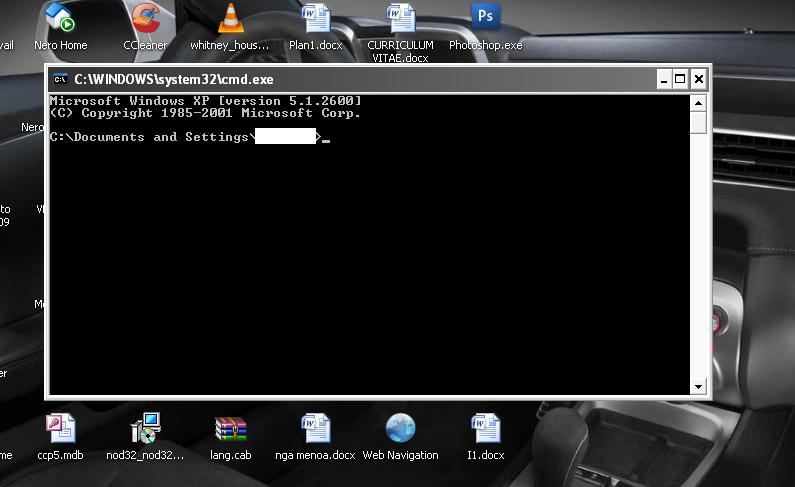Select the ccp5.mdb database file
Viewport: 795px width, 487px height.
(x=60, y=429)
